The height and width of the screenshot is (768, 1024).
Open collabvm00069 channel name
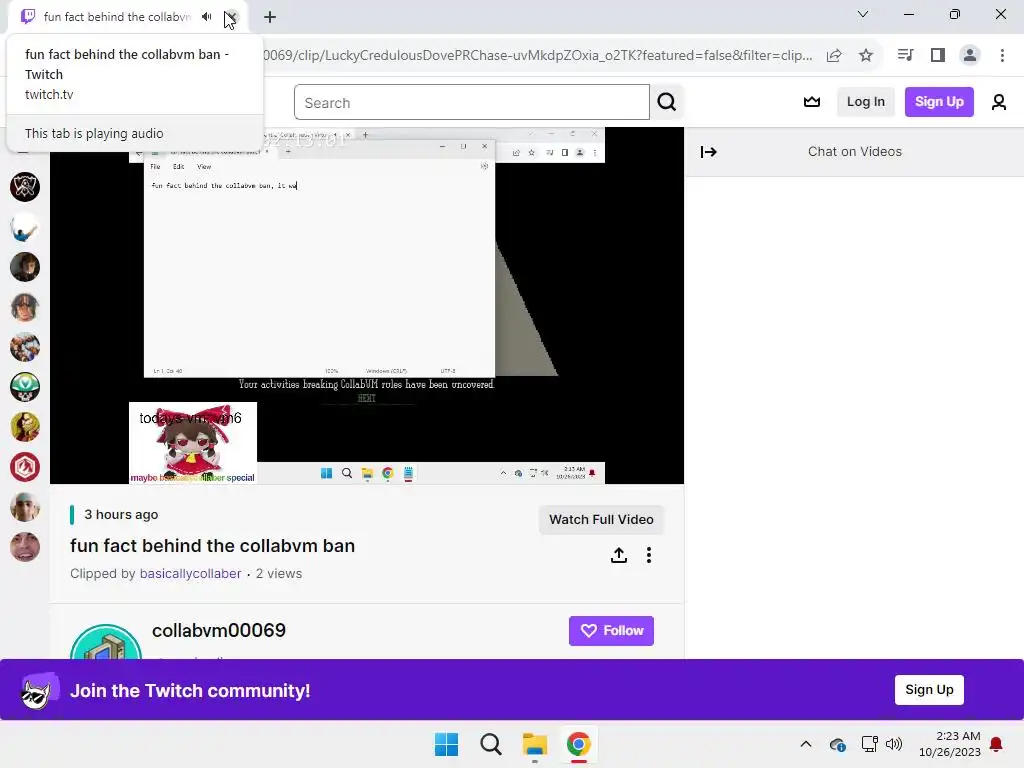click(219, 630)
